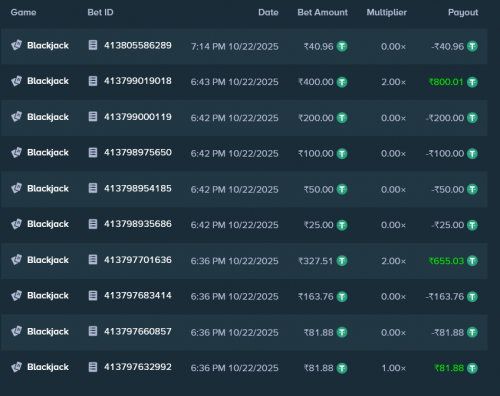Click the green ₹800.01 payout value
Image resolution: width=500 pixels, height=396 pixels.
tap(446, 82)
